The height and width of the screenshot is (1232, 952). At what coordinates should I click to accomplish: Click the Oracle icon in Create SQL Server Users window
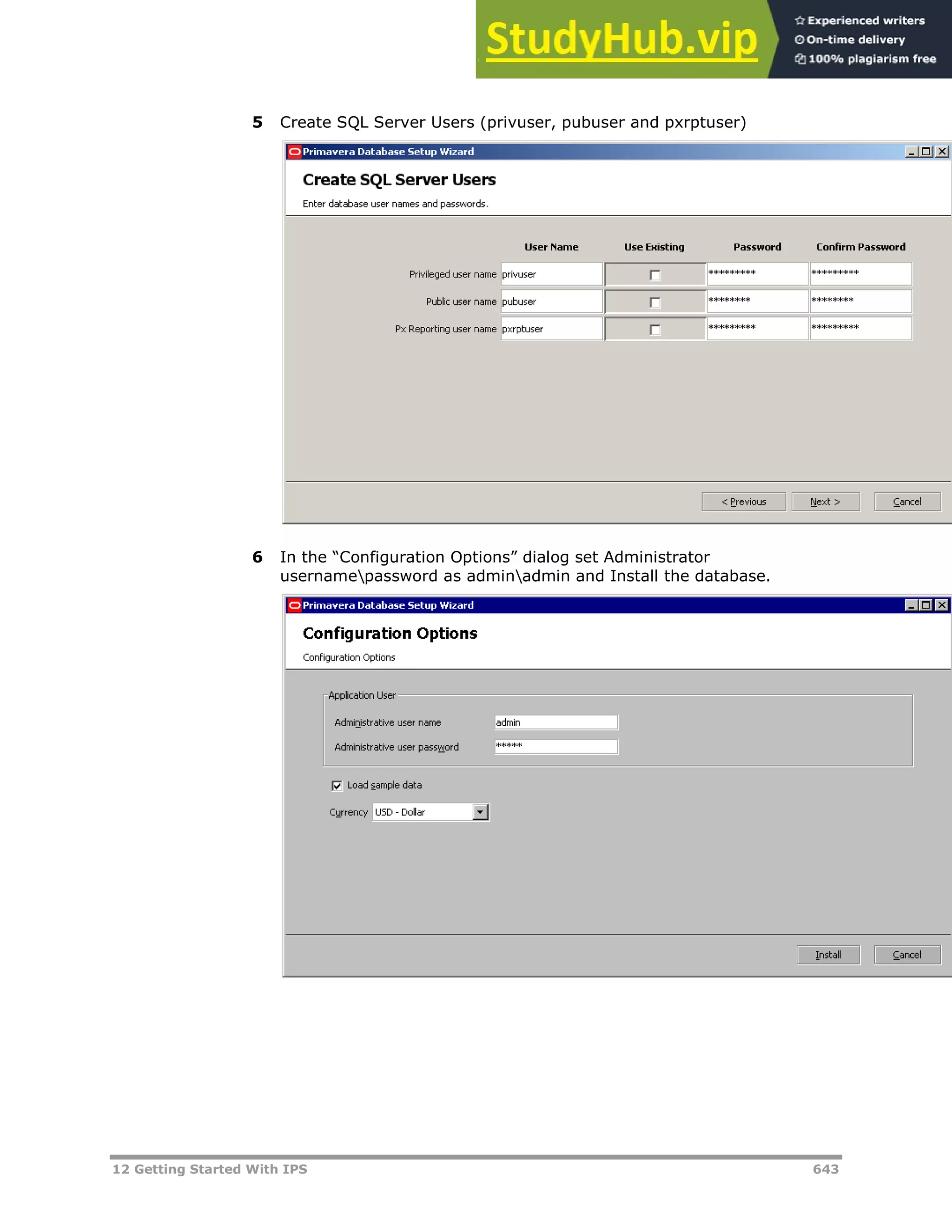coord(294,152)
